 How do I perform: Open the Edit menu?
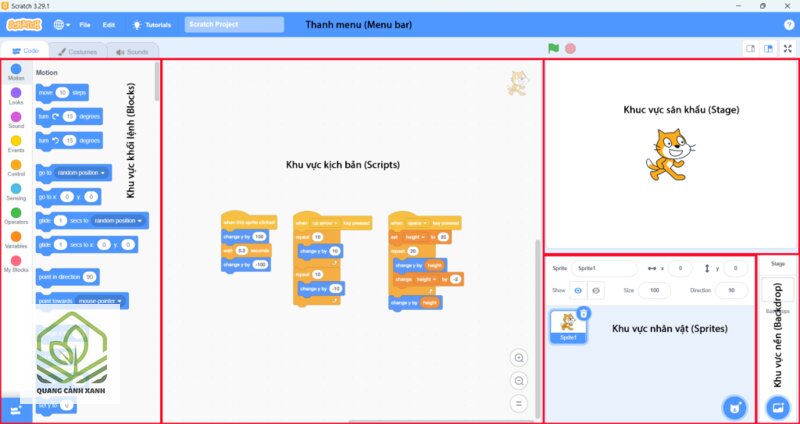click(109, 24)
